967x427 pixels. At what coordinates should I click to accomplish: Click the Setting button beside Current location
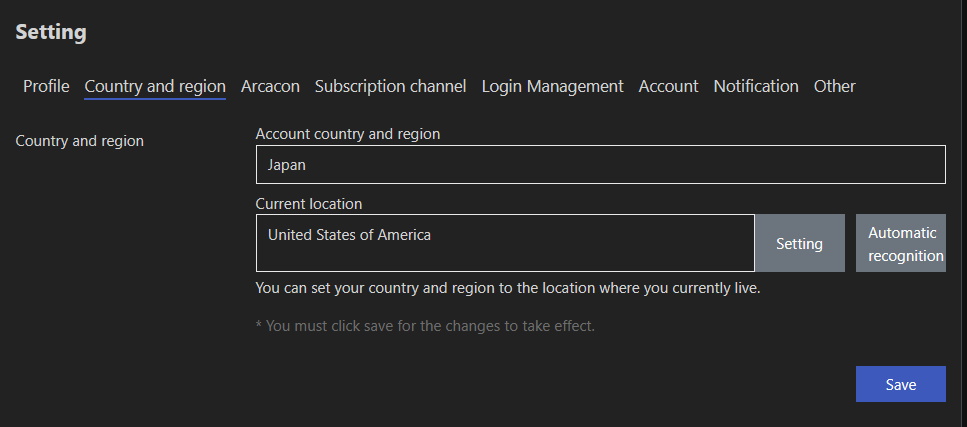pos(799,243)
